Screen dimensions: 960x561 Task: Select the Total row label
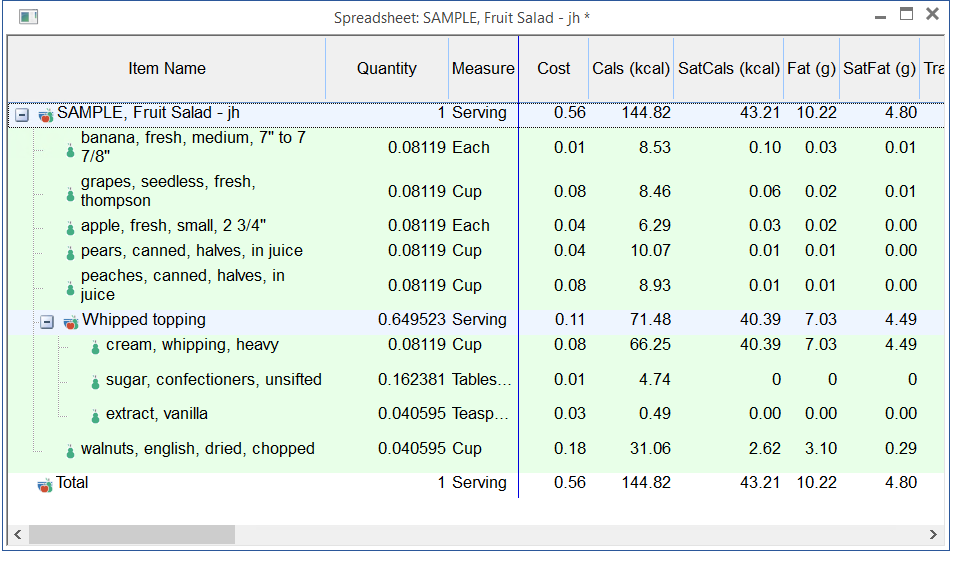72,483
